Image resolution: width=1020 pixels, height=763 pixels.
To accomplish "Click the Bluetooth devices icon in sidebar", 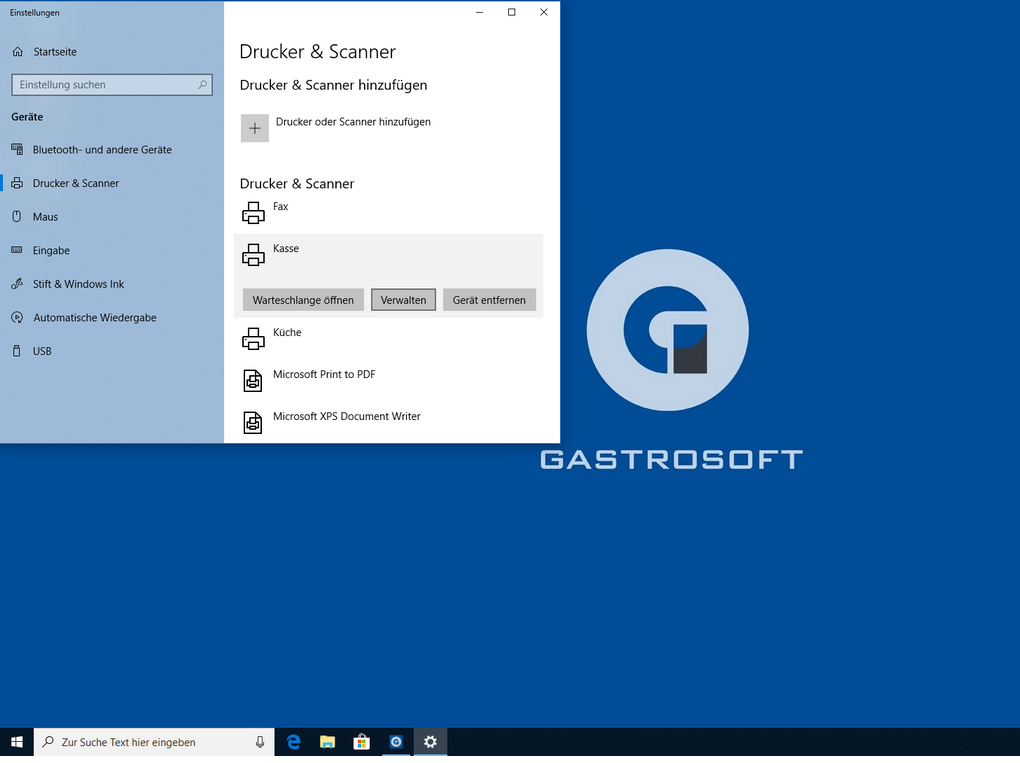I will tap(17, 150).
